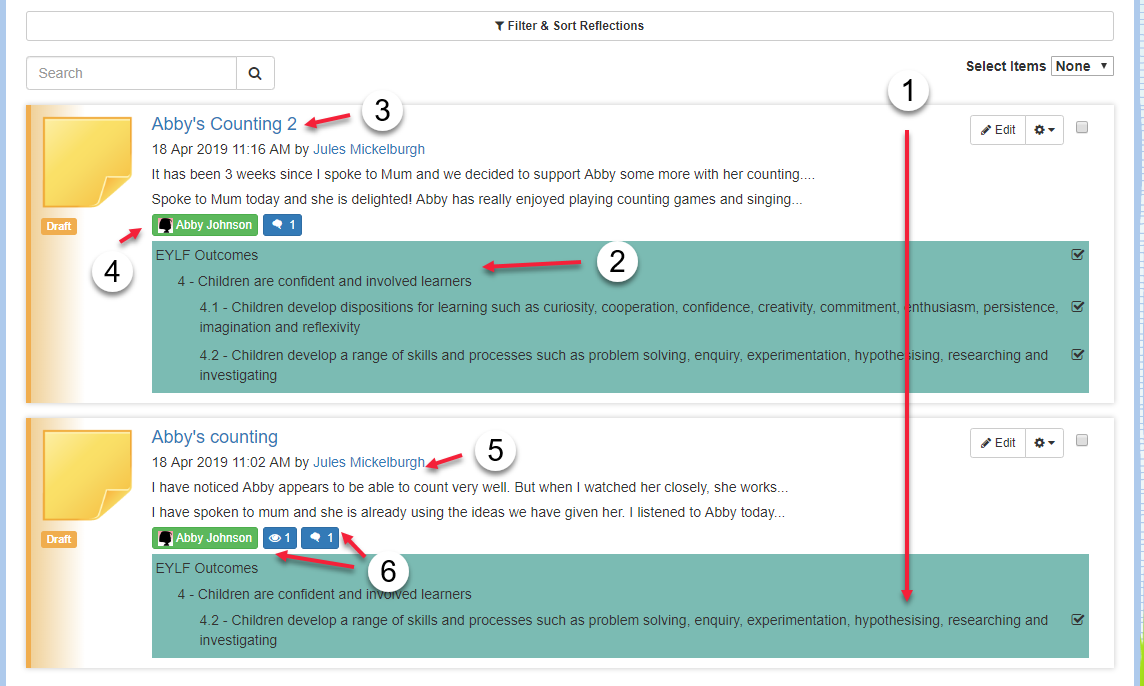Click the search magnifier icon button
The width and height of the screenshot is (1144, 686).
click(x=255, y=73)
